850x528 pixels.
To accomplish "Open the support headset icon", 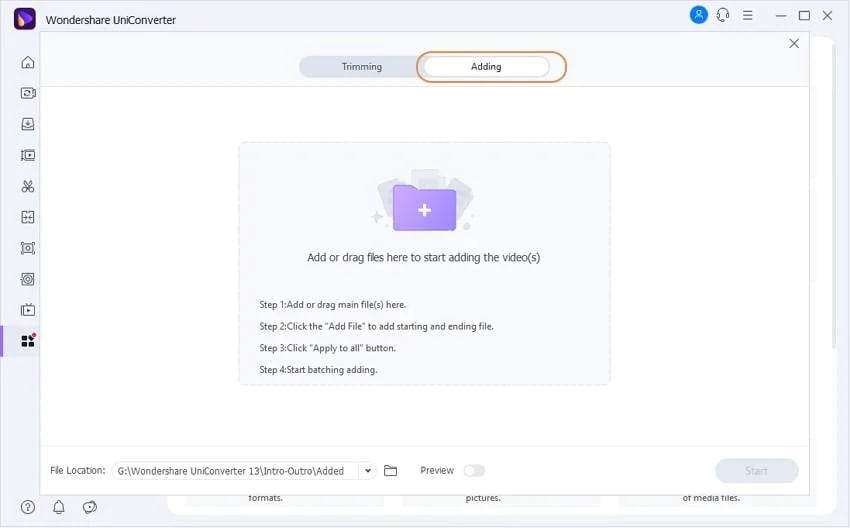I will pos(723,15).
